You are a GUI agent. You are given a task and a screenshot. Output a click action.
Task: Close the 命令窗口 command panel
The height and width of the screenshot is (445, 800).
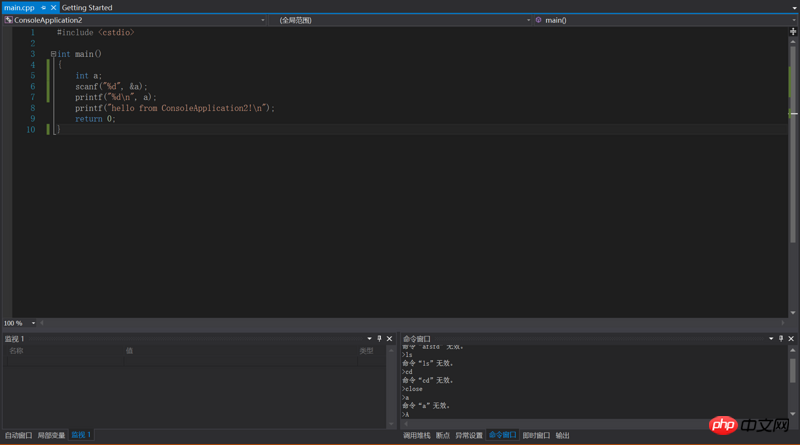(x=792, y=339)
